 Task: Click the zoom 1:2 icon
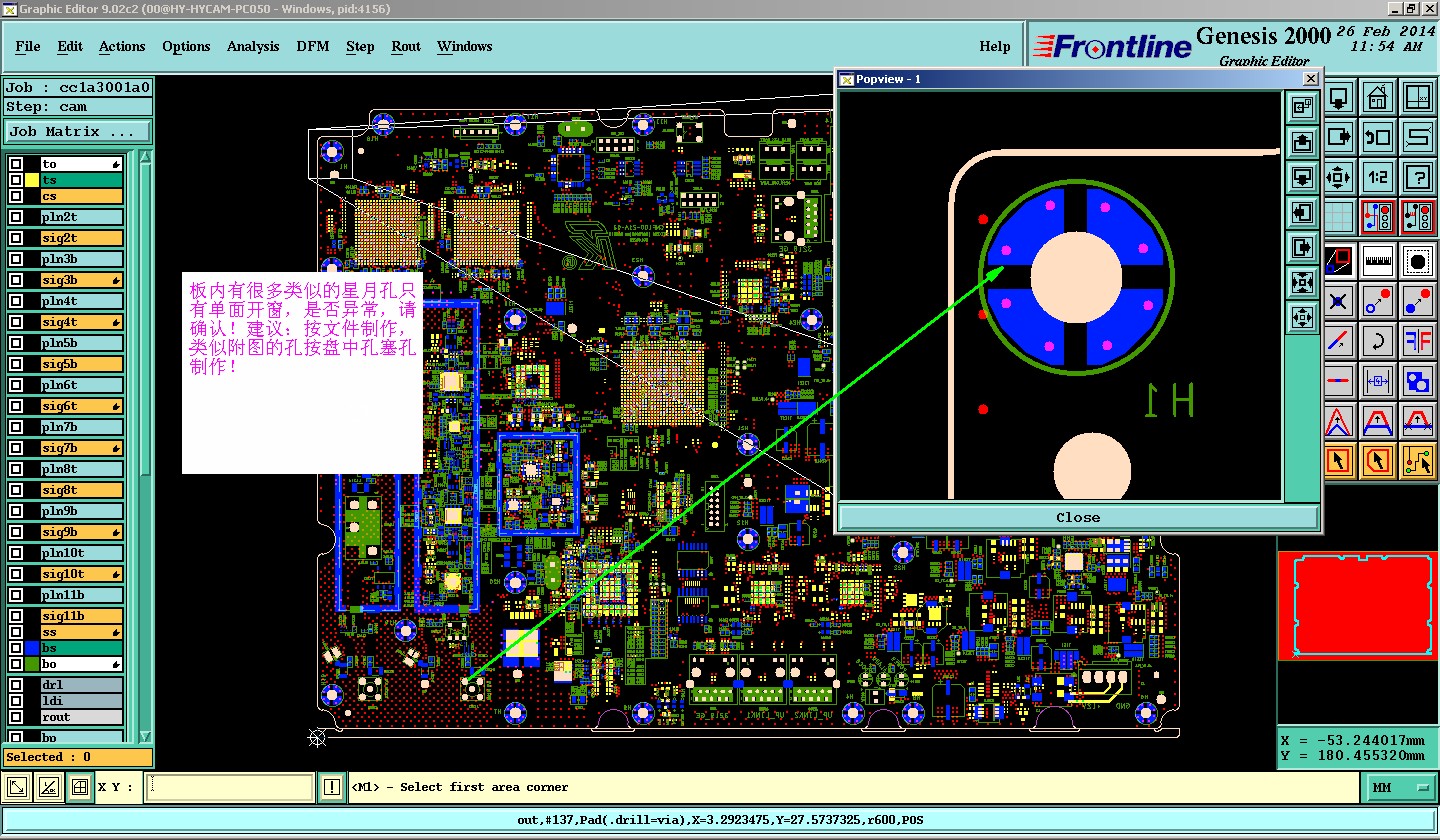(x=1378, y=177)
